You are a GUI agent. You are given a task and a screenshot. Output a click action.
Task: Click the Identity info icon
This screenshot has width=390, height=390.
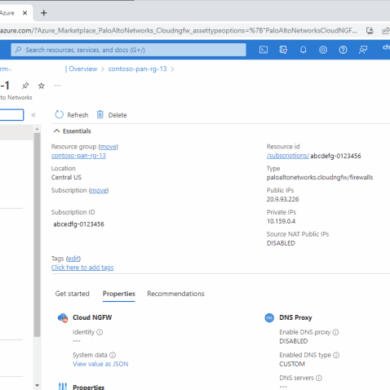pos(100,332)
